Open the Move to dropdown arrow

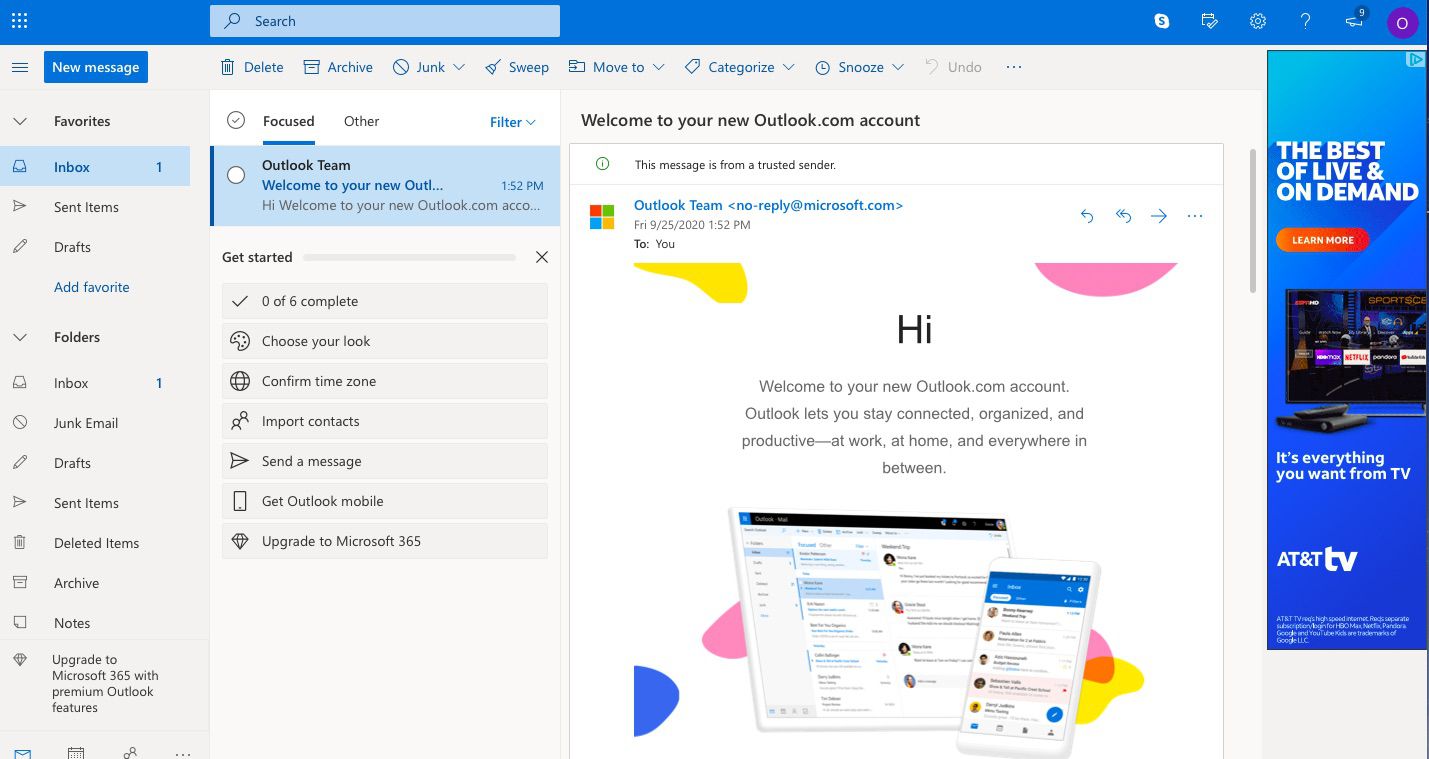[x=659, y=67]
